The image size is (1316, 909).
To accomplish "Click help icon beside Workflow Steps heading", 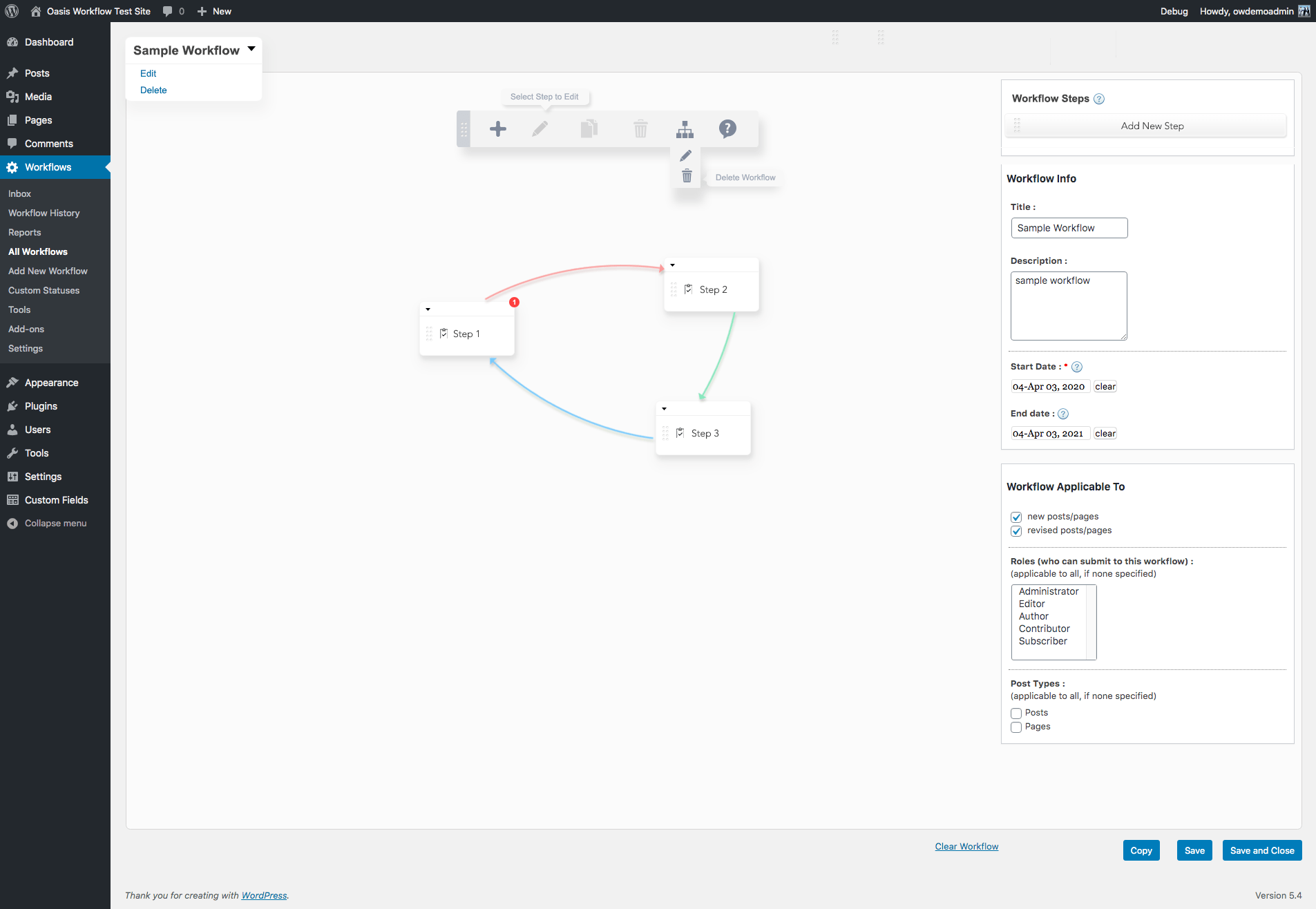I will point(1099,99).
